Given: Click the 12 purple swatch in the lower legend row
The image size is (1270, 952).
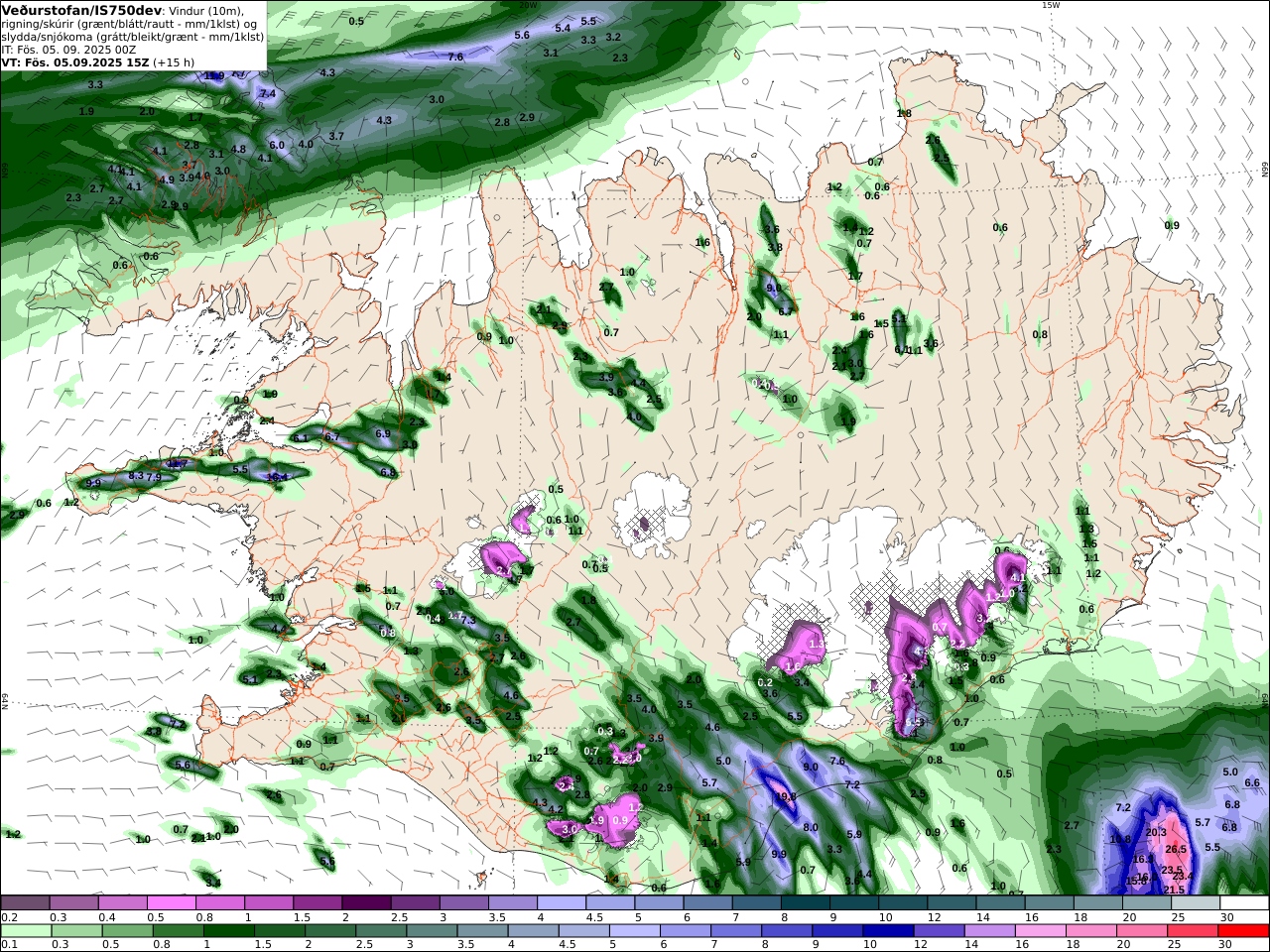Looking at the screenshot, I should (x=938, y=931).
